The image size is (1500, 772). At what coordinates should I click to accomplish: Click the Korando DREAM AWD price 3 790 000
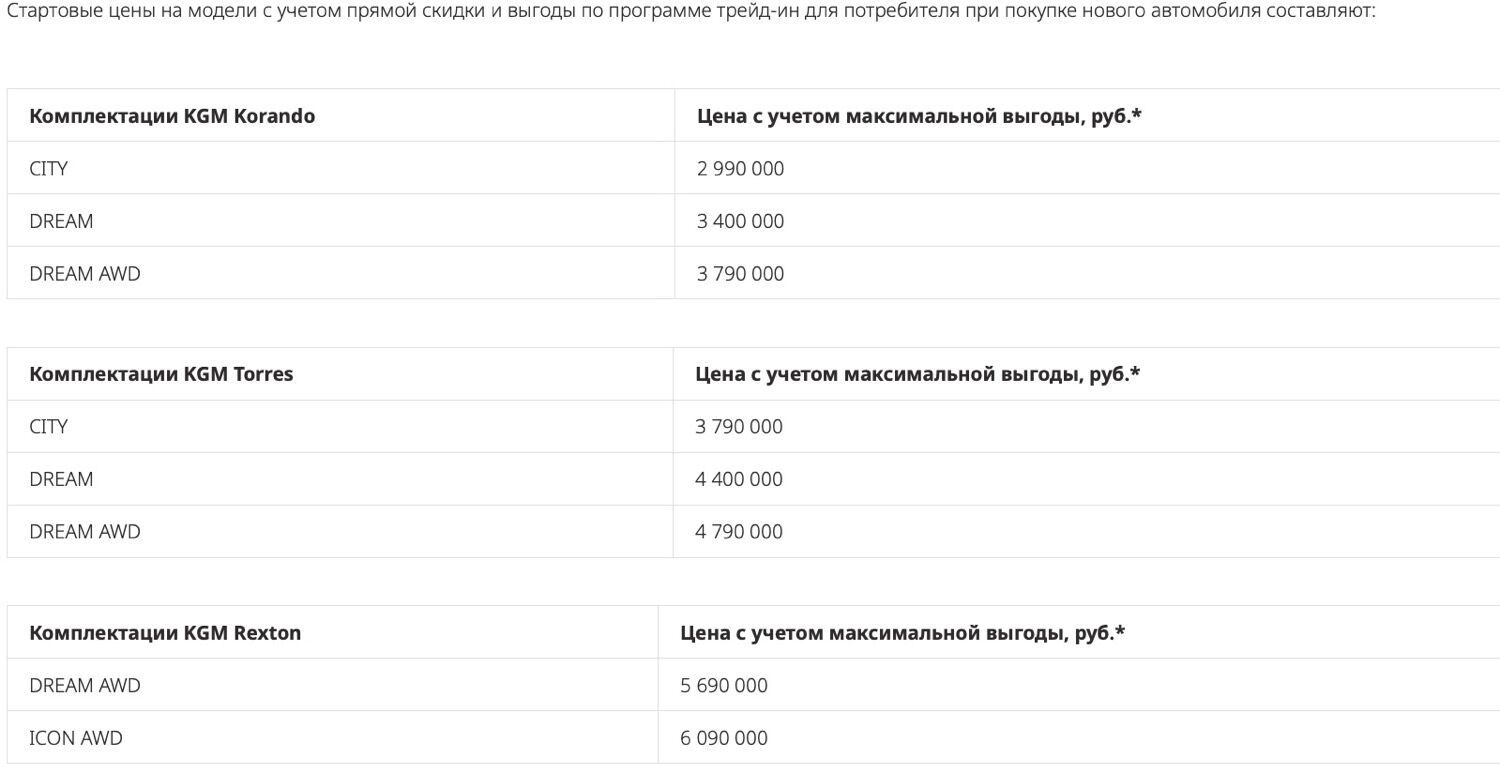pos(741,274)
